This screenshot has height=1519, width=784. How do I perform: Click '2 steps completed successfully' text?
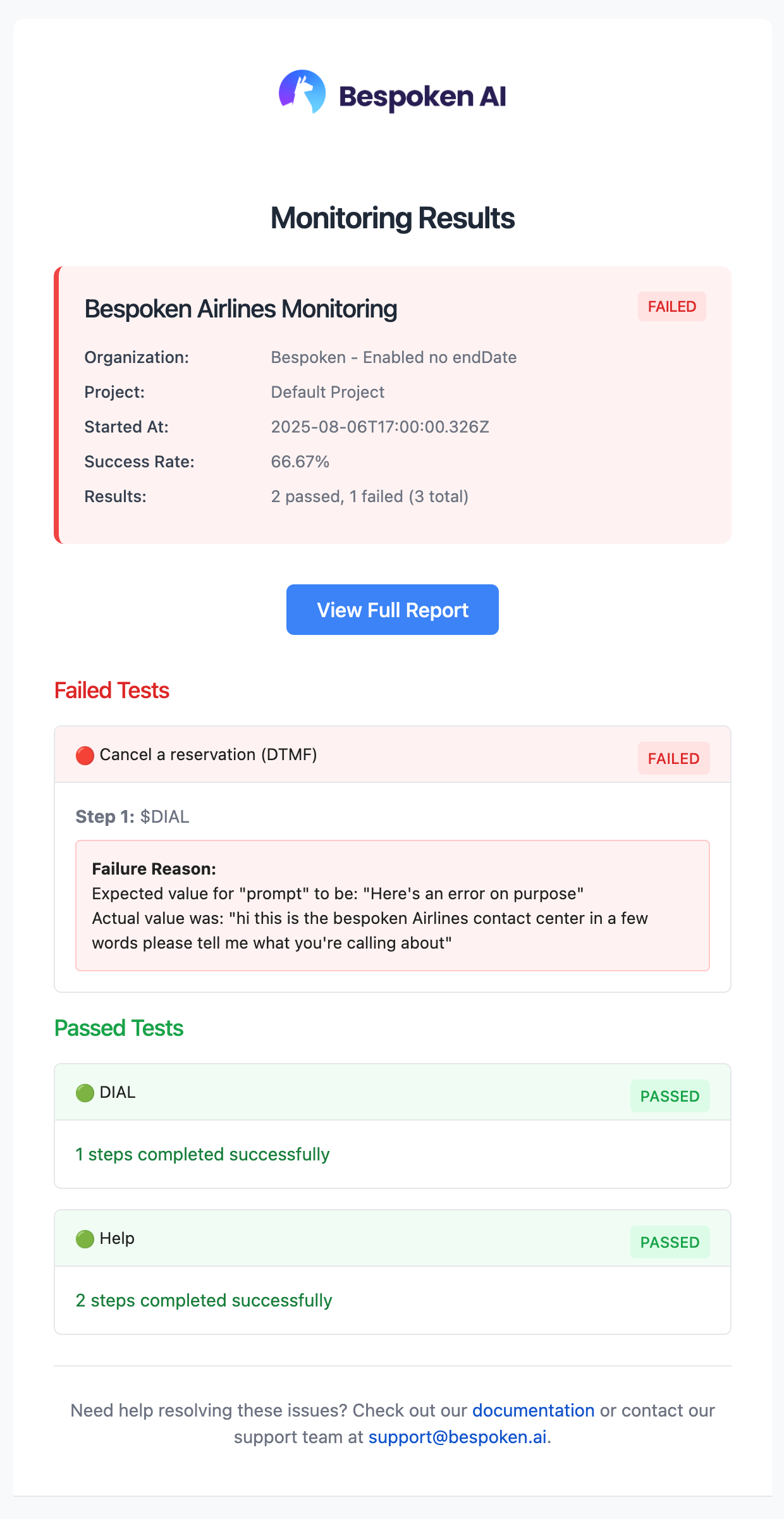pos(204,1300)
